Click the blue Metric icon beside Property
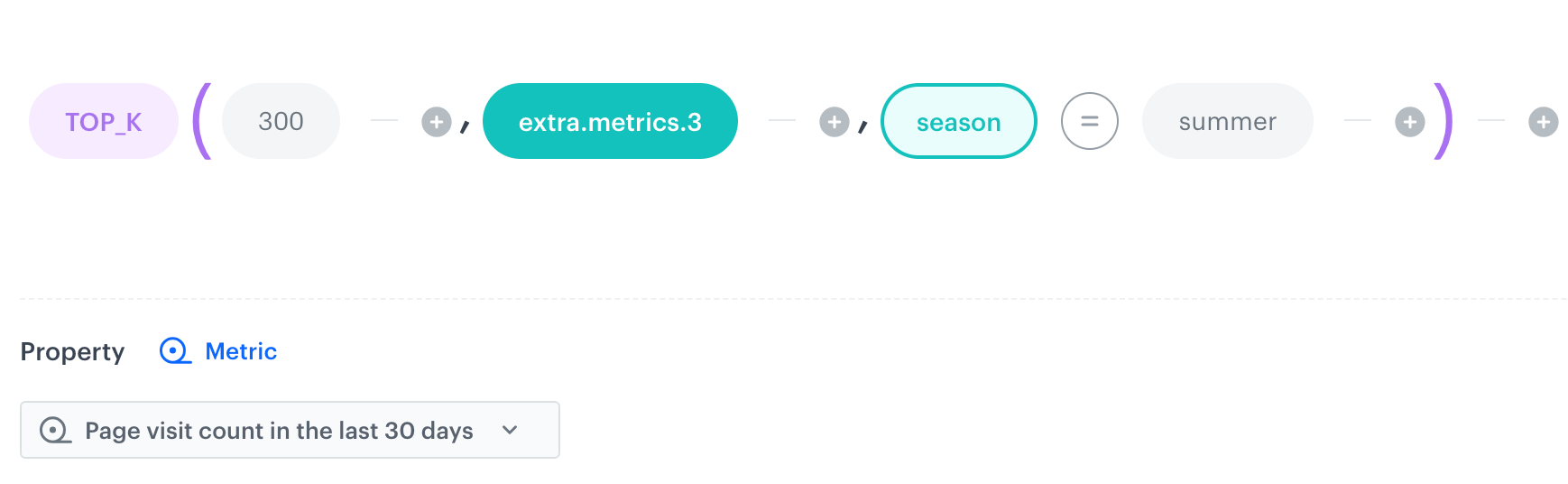1568x484 pixels. point(175,351)
